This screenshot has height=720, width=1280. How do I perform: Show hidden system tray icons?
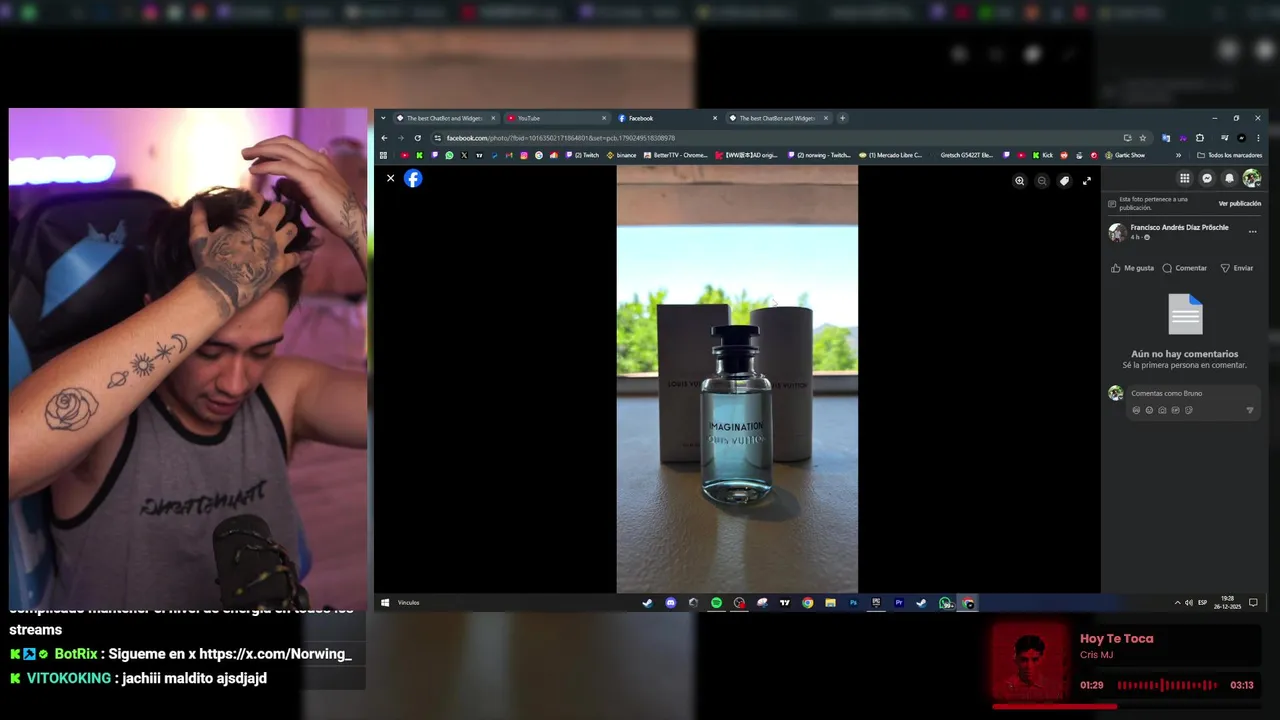1177,603
